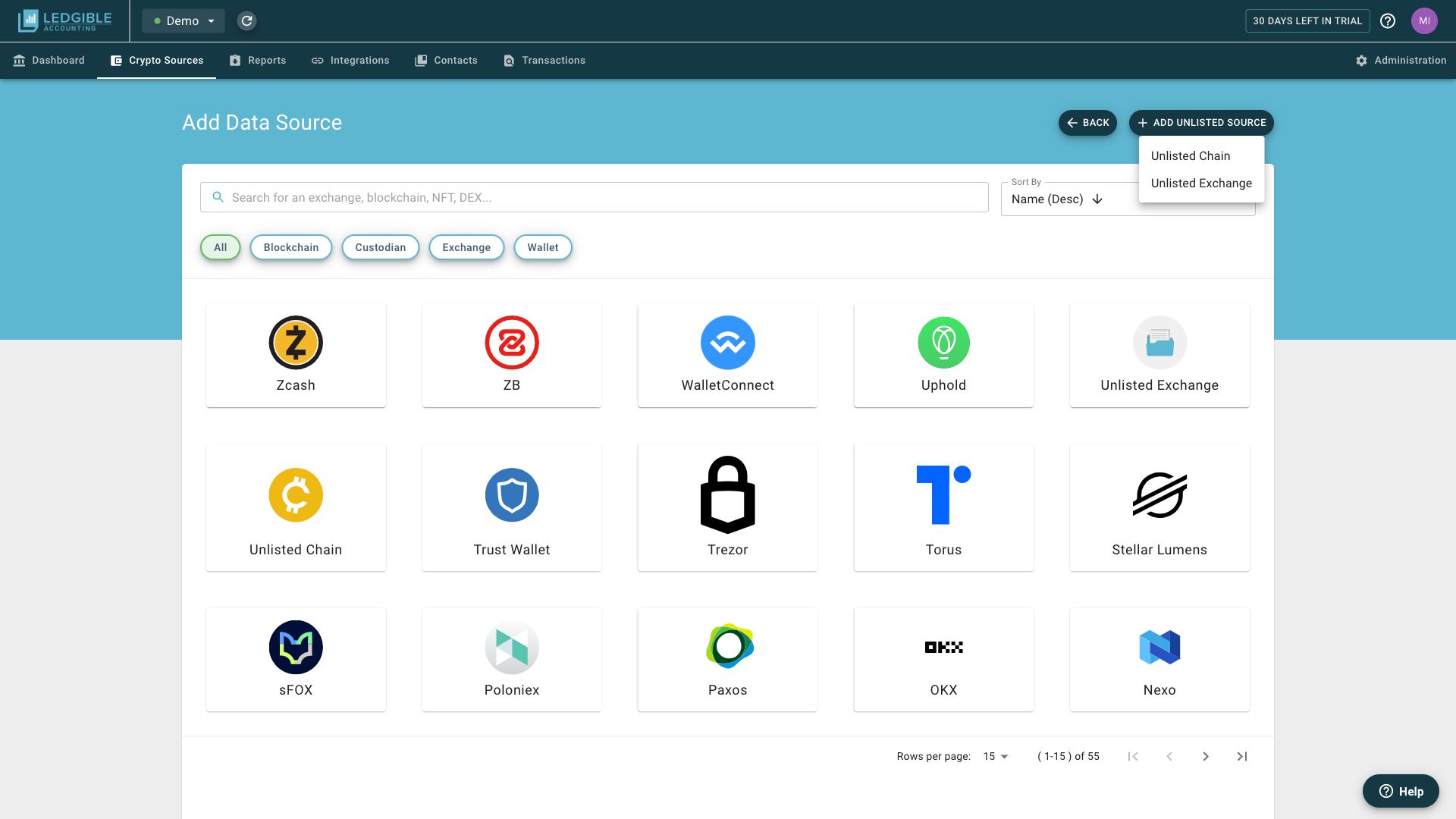Click the (1-15) of 55 page count
This screenshot has width=1456, height=819.
coord(1068,756)
